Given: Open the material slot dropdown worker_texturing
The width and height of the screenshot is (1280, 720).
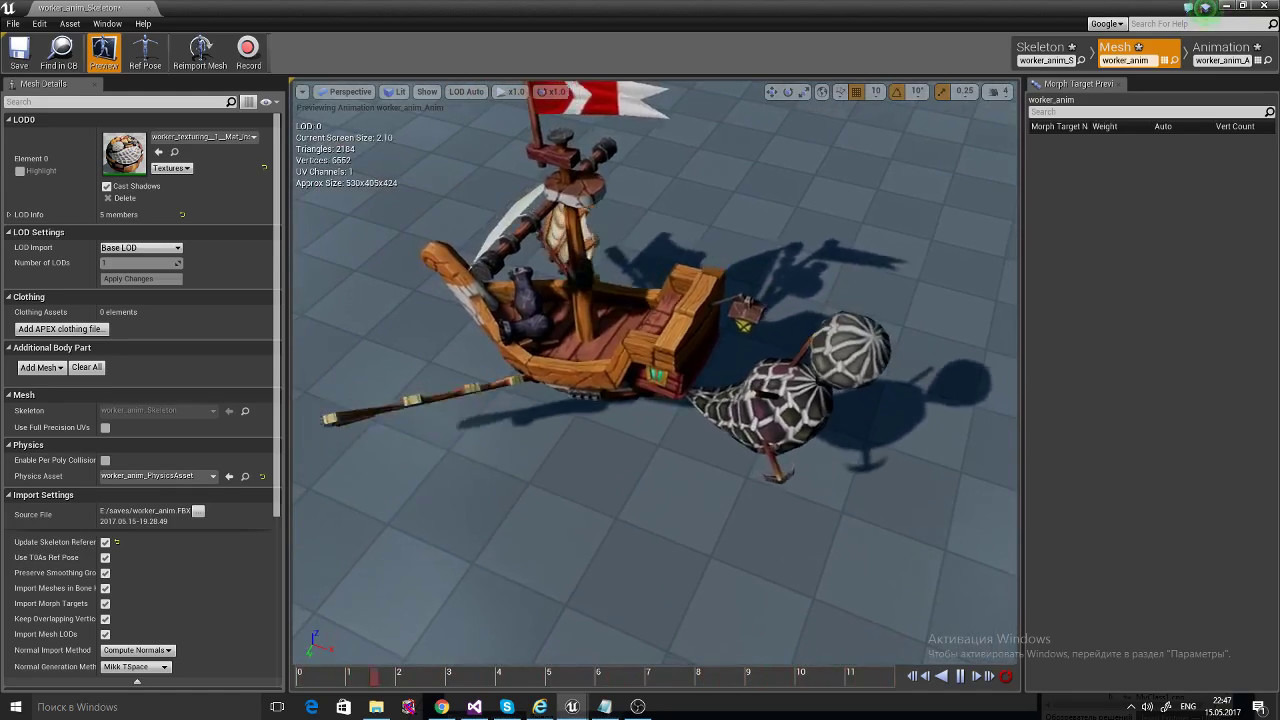Looking at the screenshot, I should coord(204,137).
